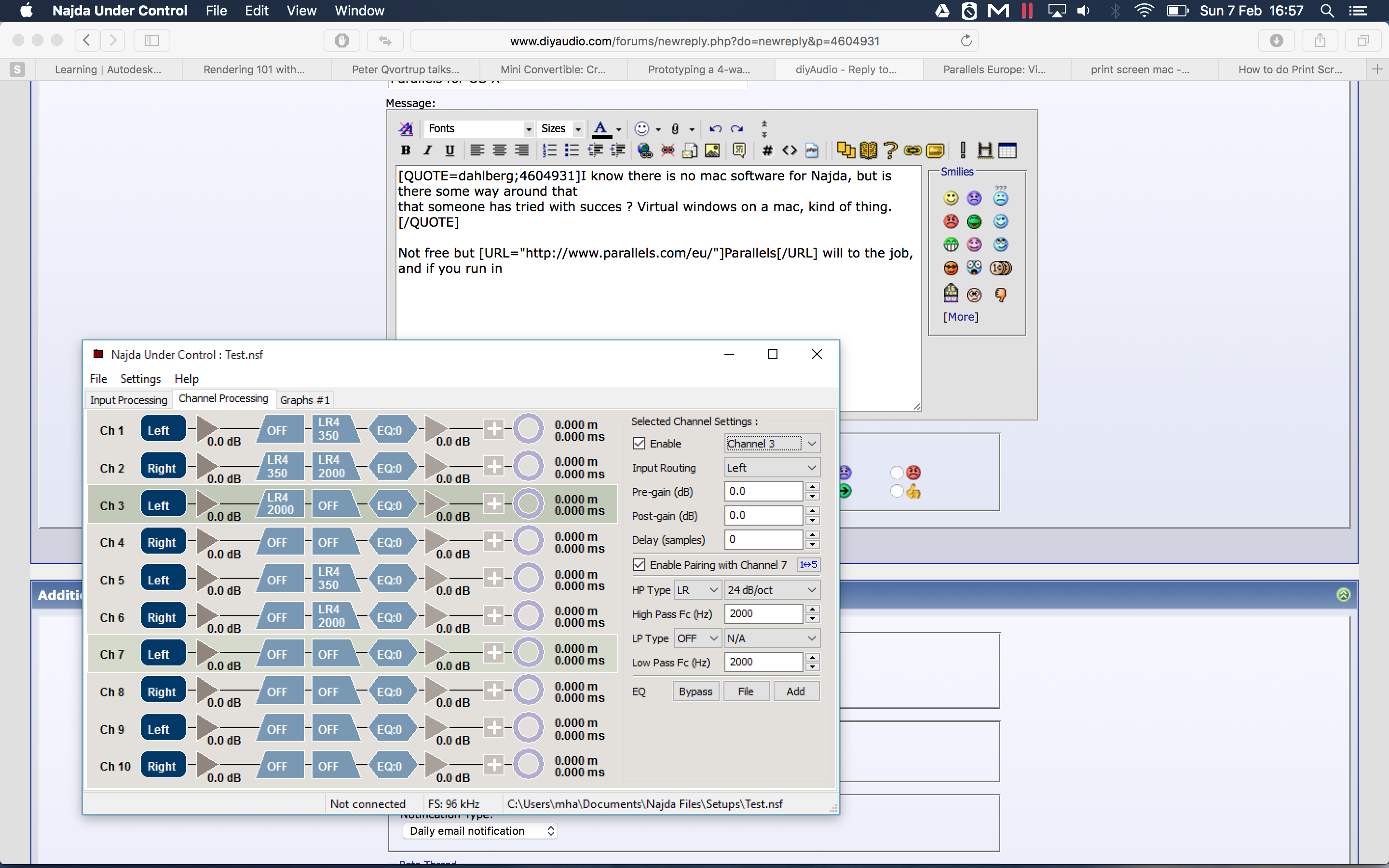Viewport: 1389px width, 868px height.
Task: Click the wrap PHP tags icon
Action: (812, 150)
